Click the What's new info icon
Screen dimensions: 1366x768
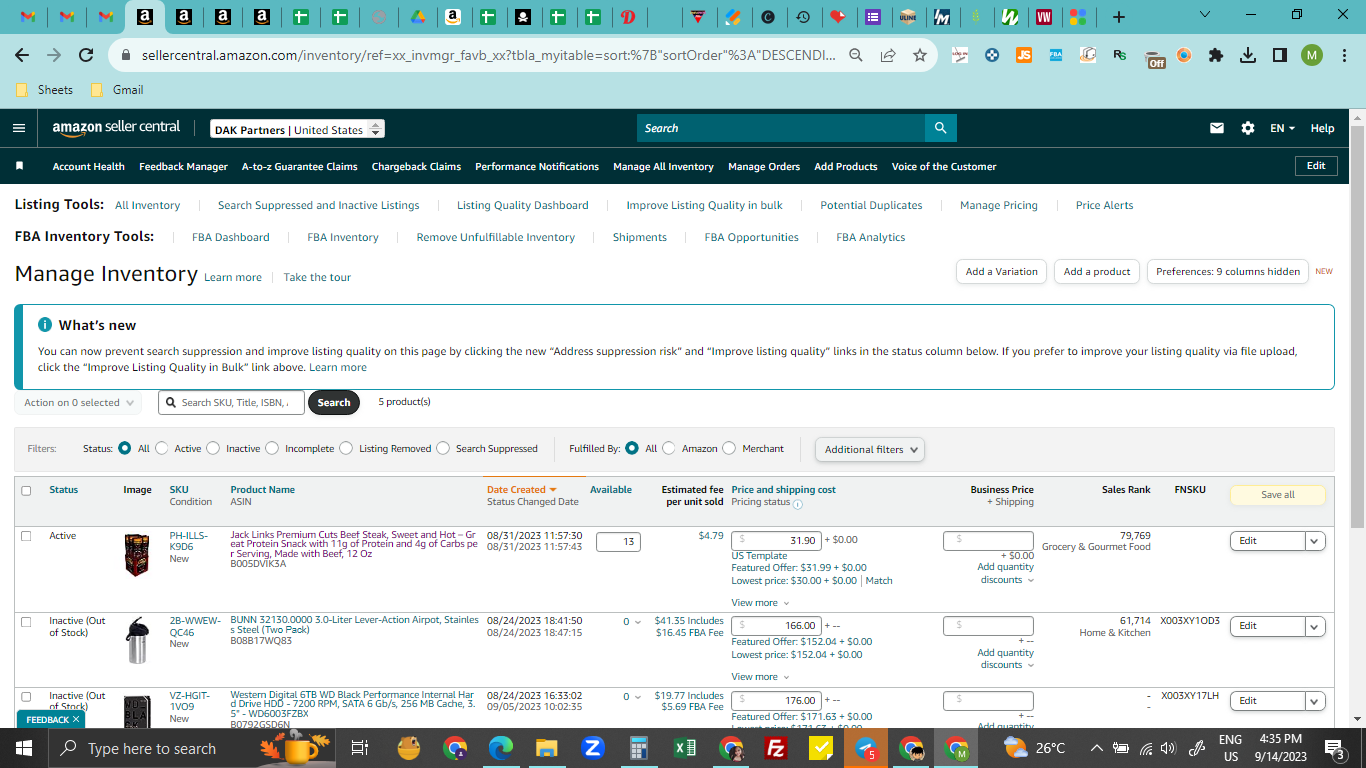(45, 325)
